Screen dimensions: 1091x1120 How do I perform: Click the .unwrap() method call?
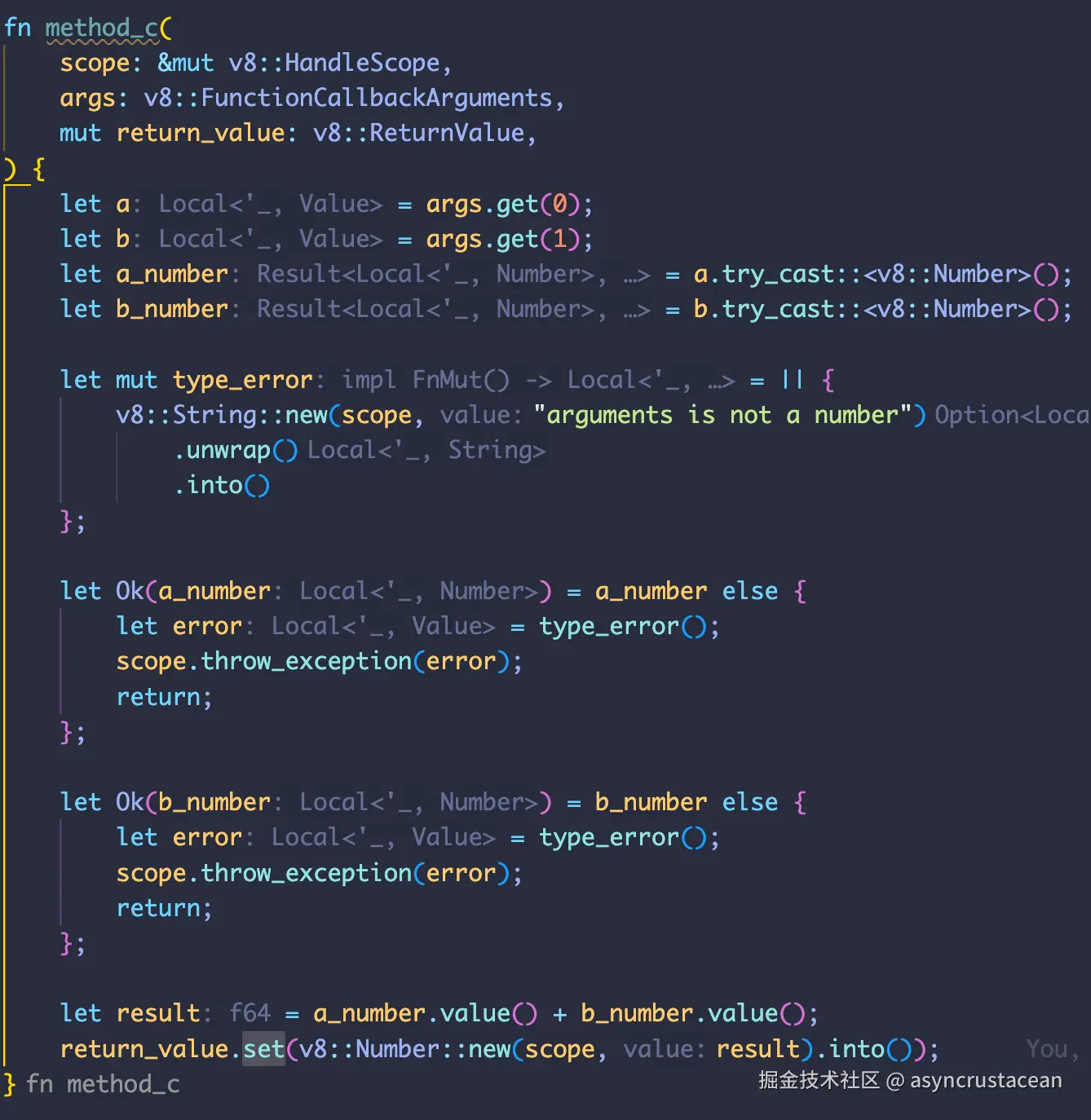[236, 450]
